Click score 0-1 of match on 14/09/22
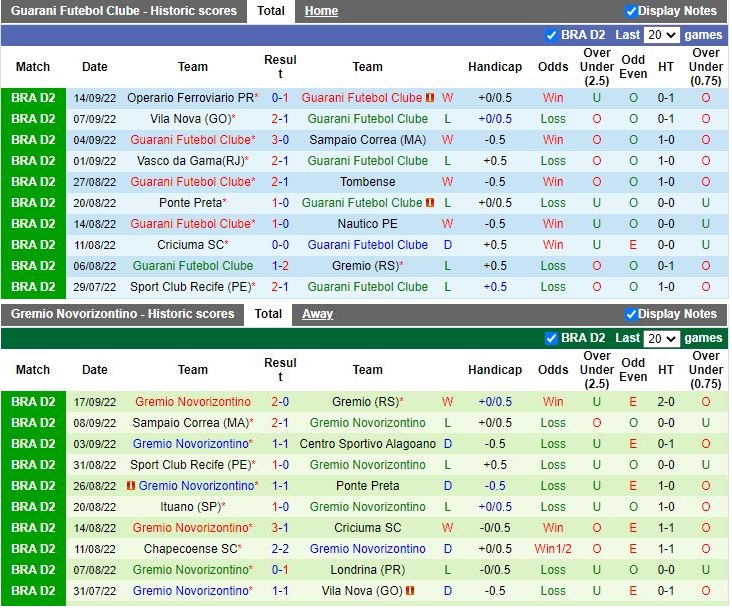 pyautogui.click(x=280, y=98)
